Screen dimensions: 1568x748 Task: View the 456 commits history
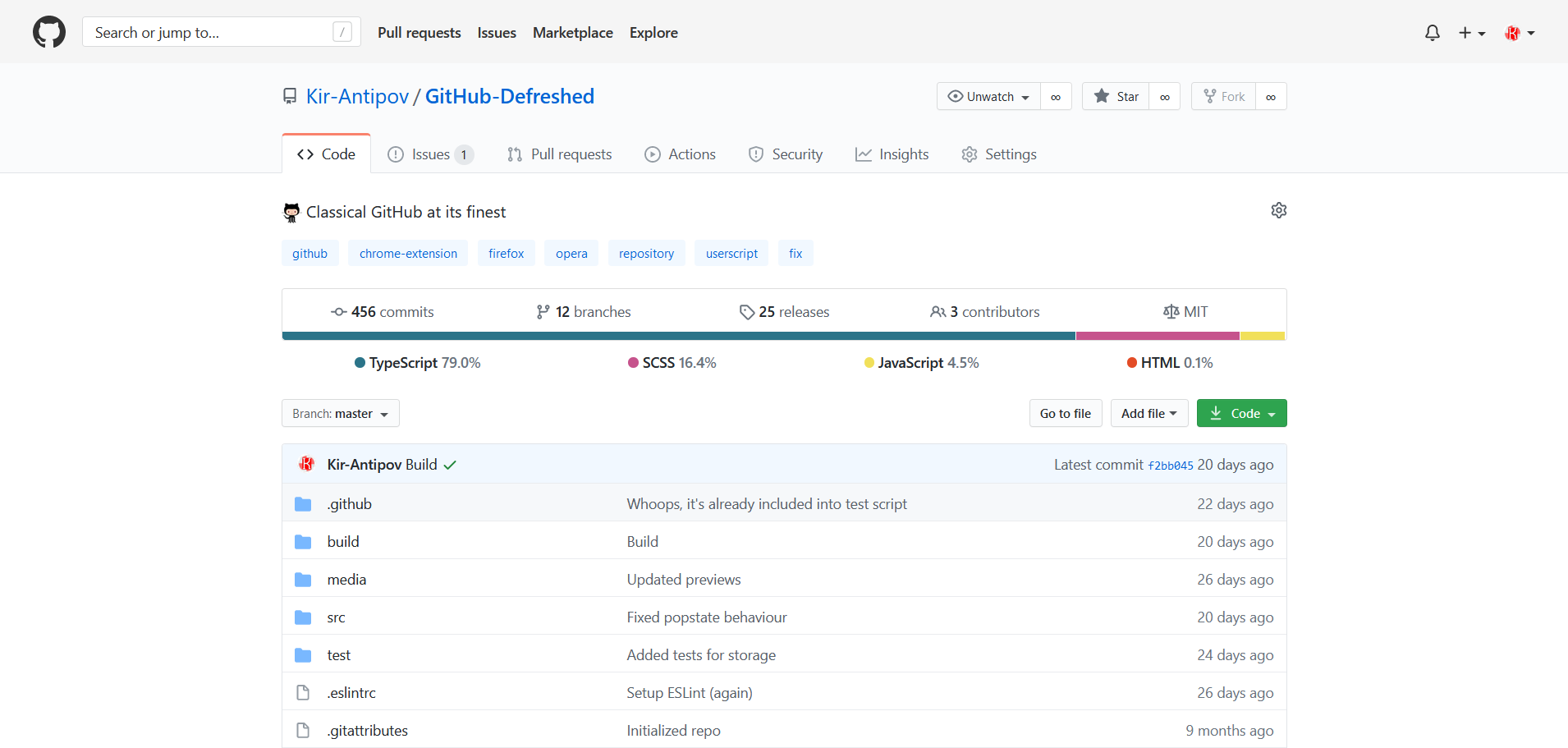click(x=383, y=312)
